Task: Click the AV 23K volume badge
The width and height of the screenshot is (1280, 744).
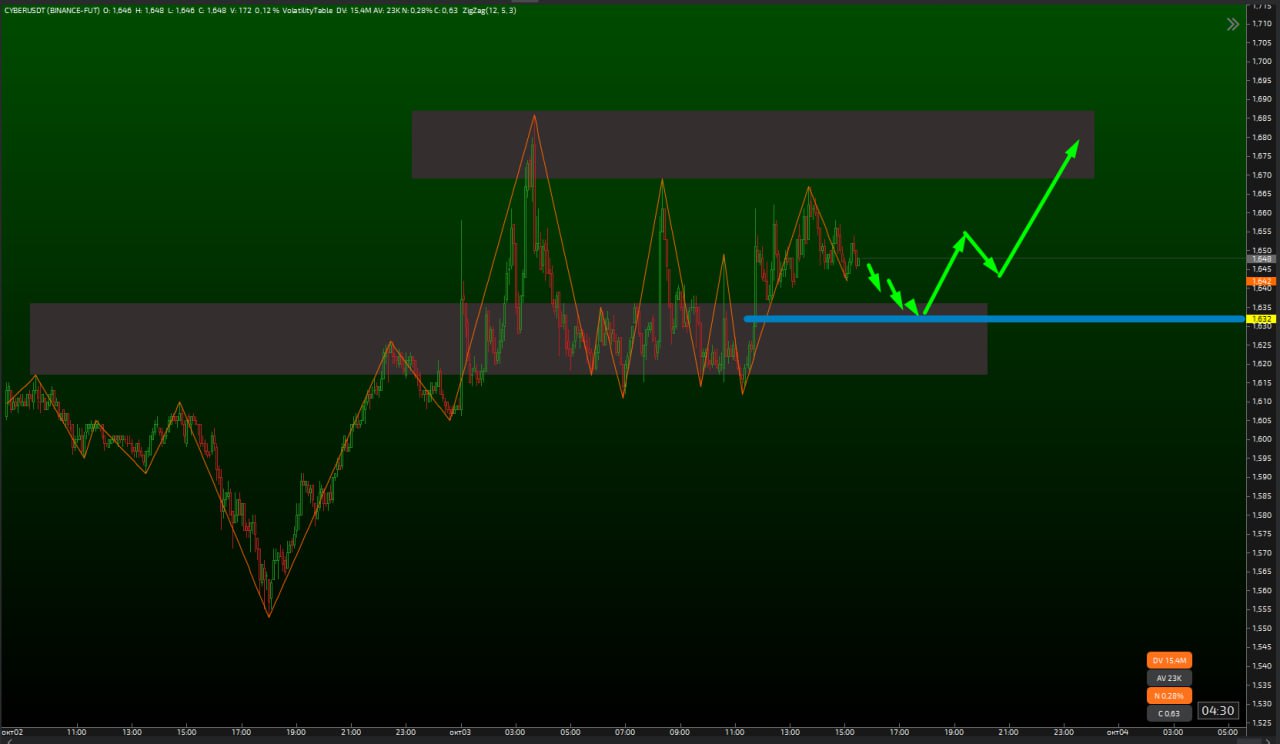Action: (x=1169, y=678)
